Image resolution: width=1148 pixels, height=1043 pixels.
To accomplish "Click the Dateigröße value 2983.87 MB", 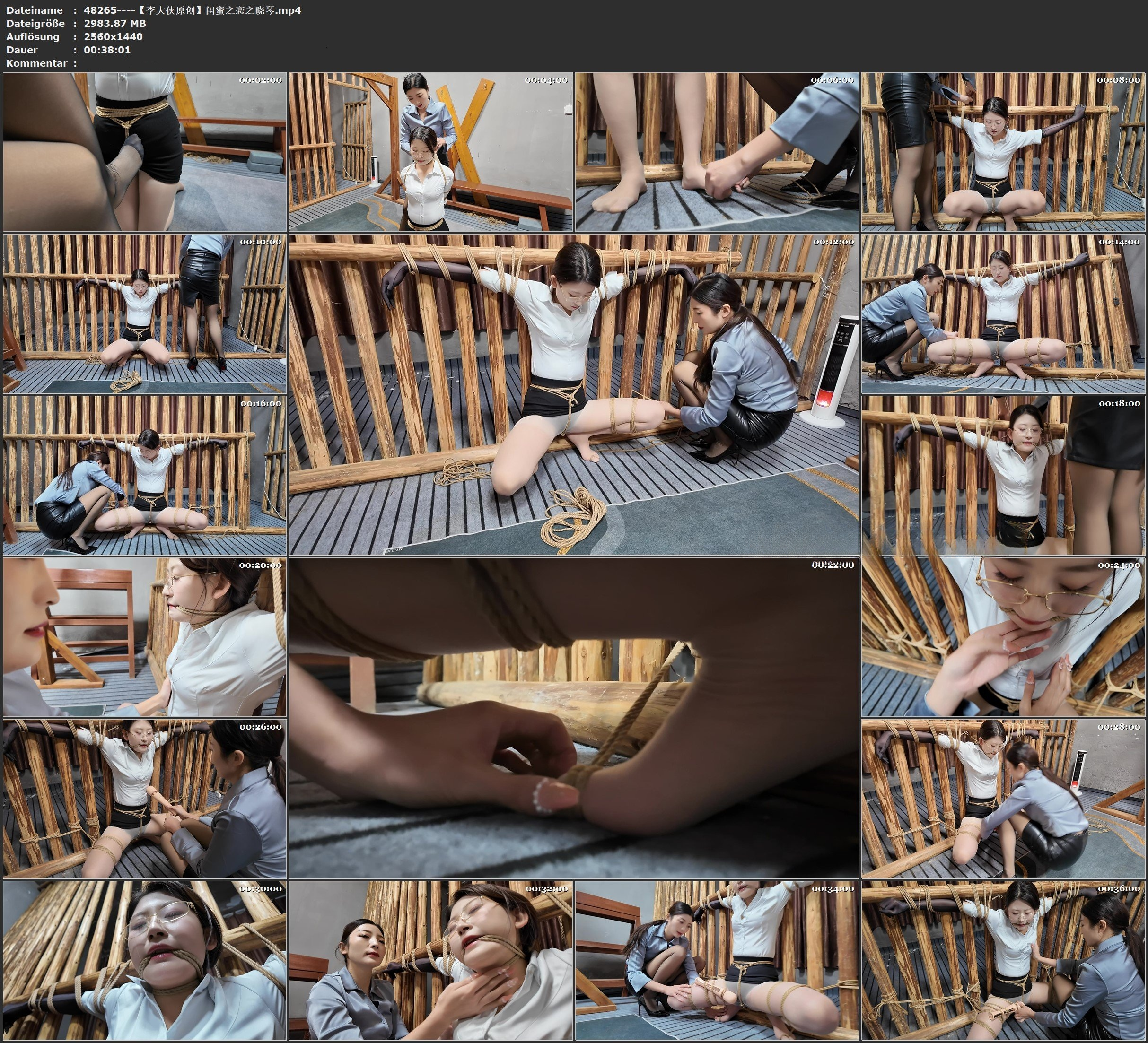I will click(x=114, y=23).
